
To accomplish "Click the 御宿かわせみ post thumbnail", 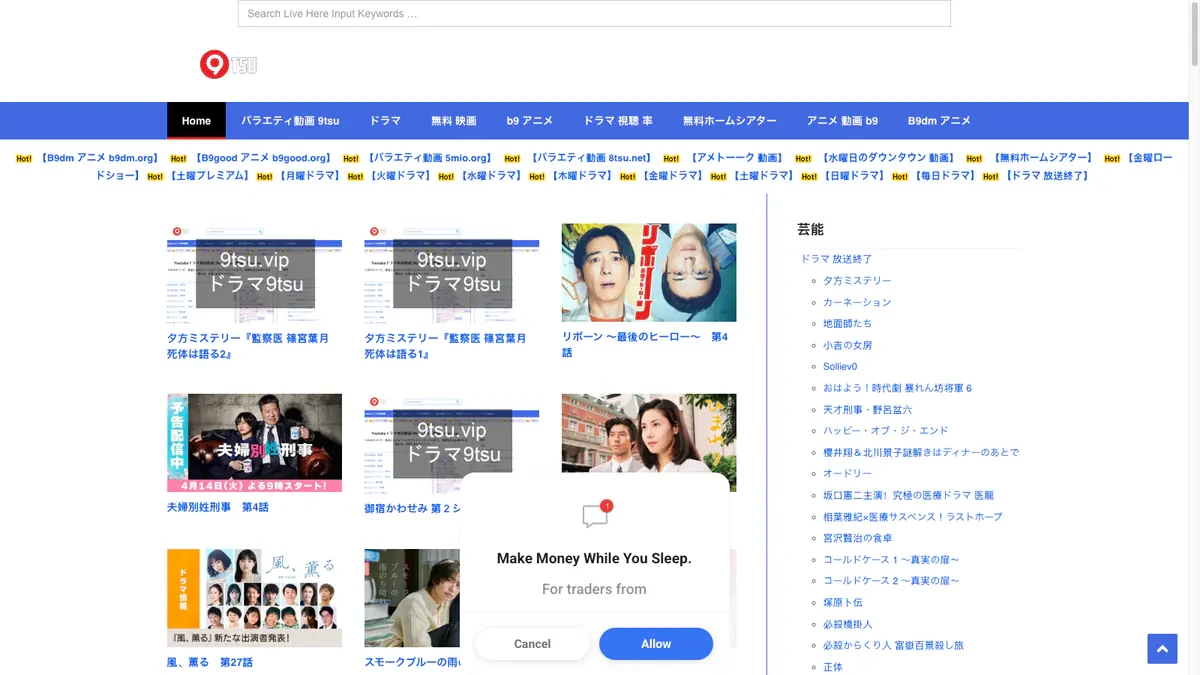I will [452, 442].
